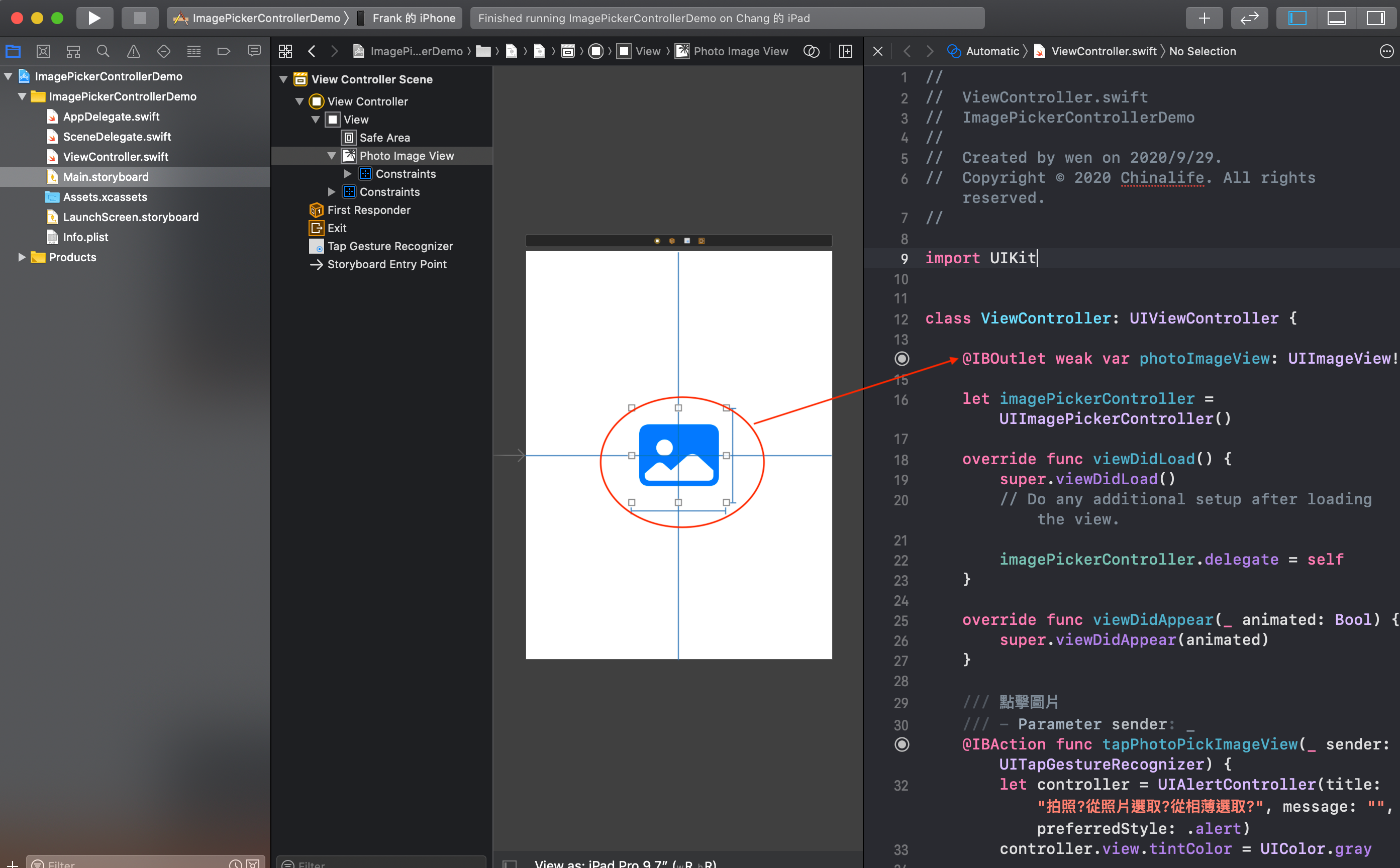Image resolution: width=1400 pixels, height=868 pixels.
Task: Open the Report navigator
Action: click(254, 51)
